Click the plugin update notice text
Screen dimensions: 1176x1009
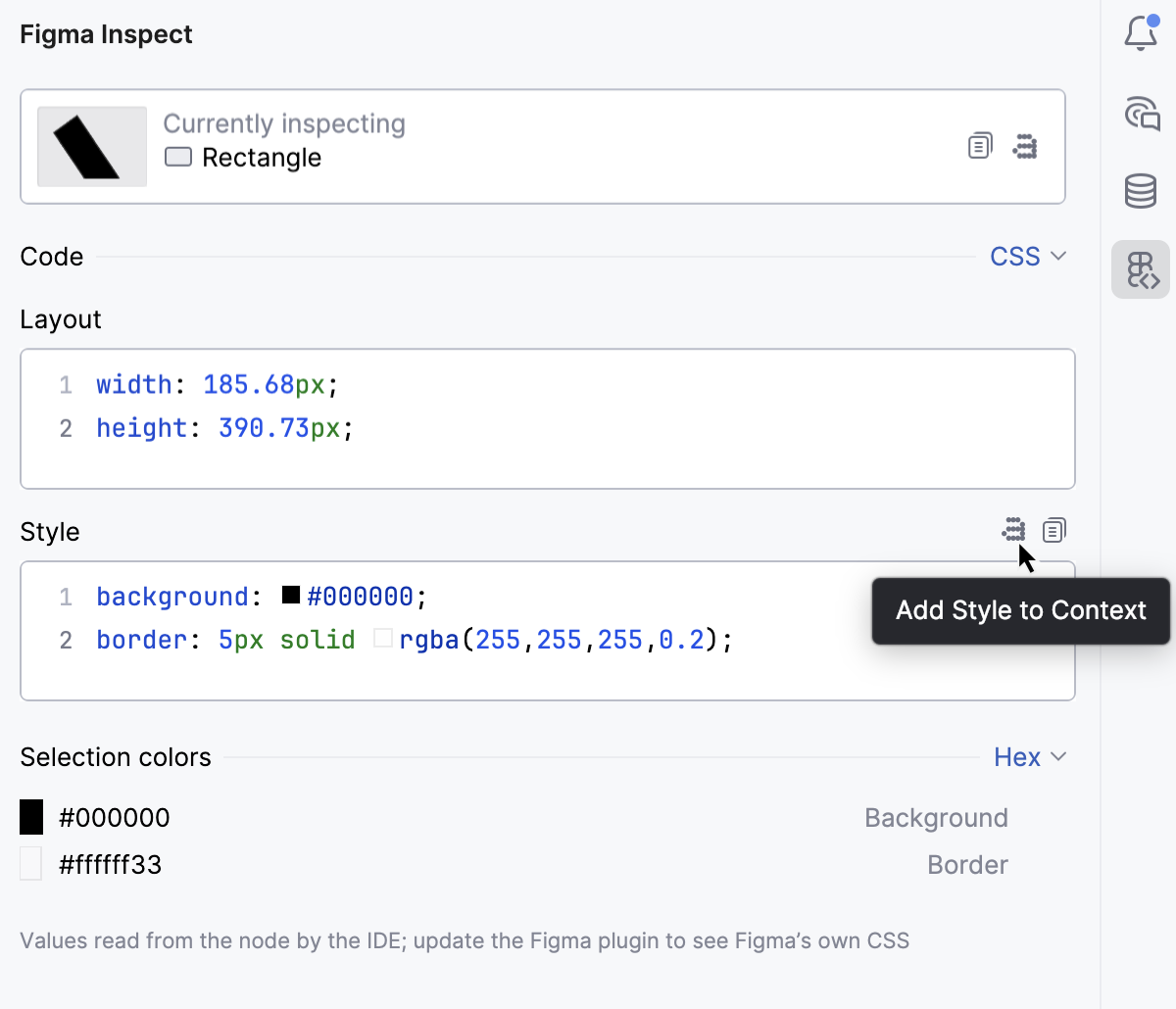[x=465, y=941]
